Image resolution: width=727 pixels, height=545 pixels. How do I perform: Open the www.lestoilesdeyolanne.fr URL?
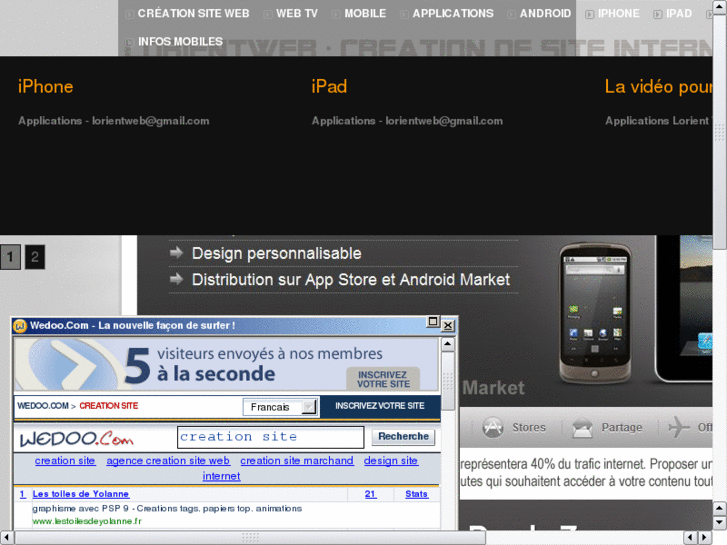pyautogui.click(x=87, y=521)
